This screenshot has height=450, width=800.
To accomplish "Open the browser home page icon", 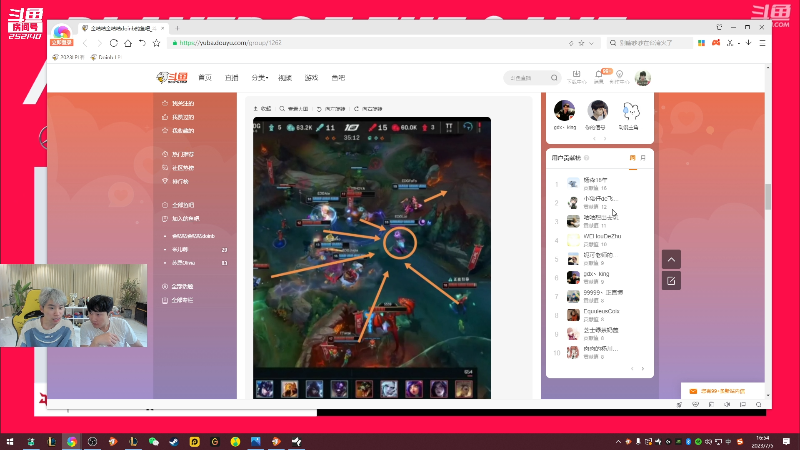I will pos(128,43).
